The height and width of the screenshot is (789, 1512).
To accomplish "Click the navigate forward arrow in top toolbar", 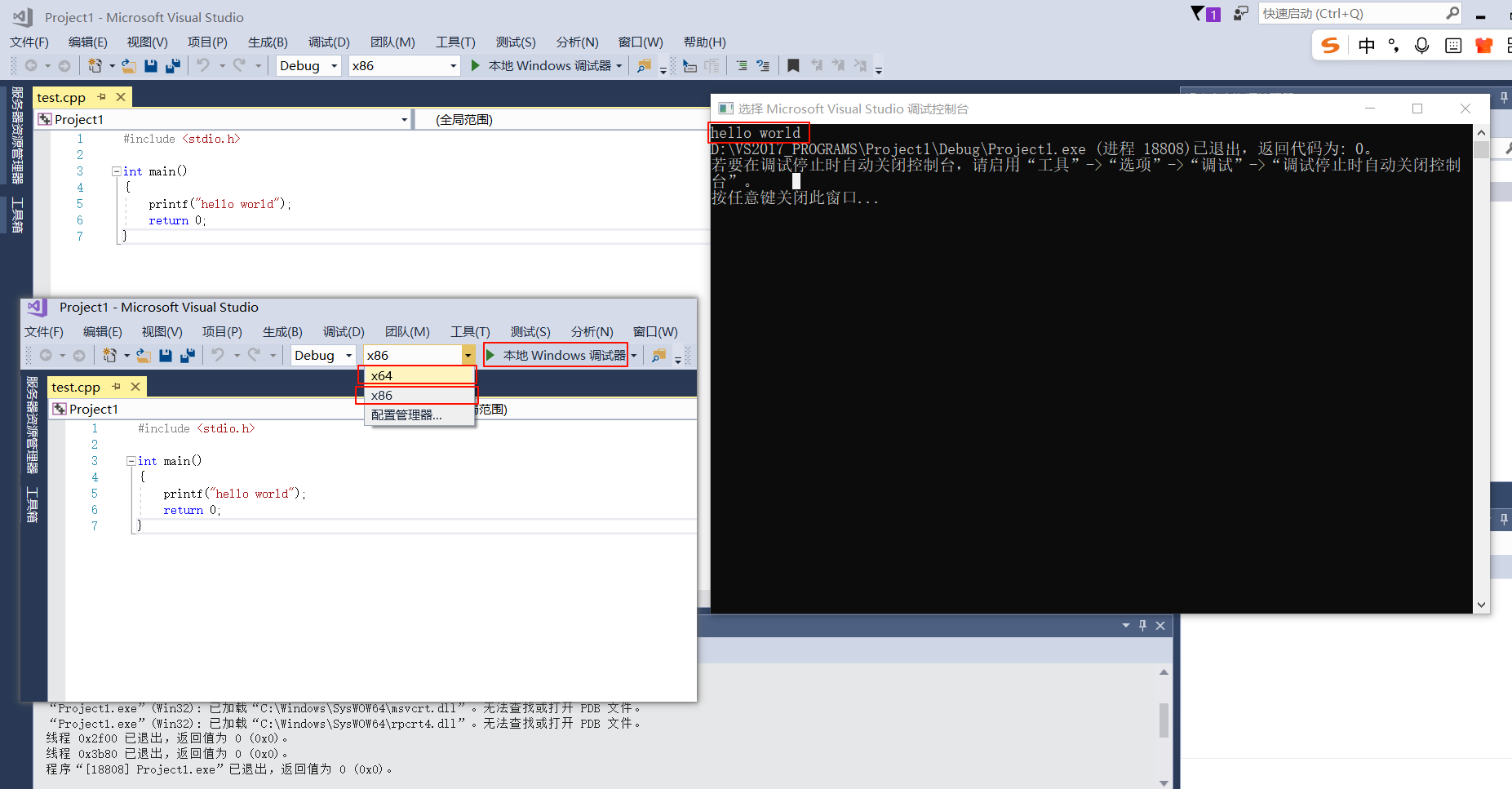I will (x=64, y=65).
